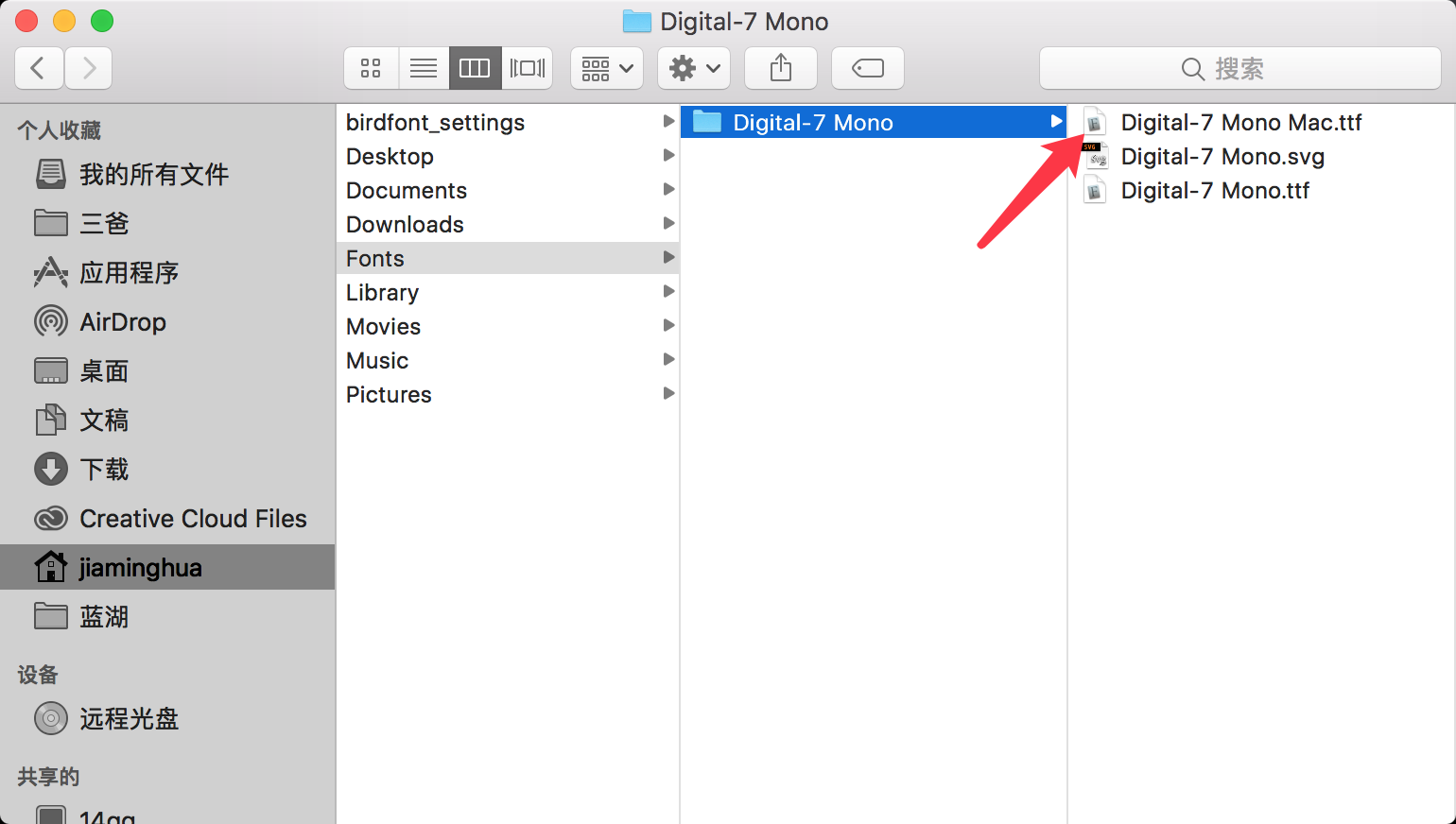Select the Movies folder in the column

pos(508,326)
